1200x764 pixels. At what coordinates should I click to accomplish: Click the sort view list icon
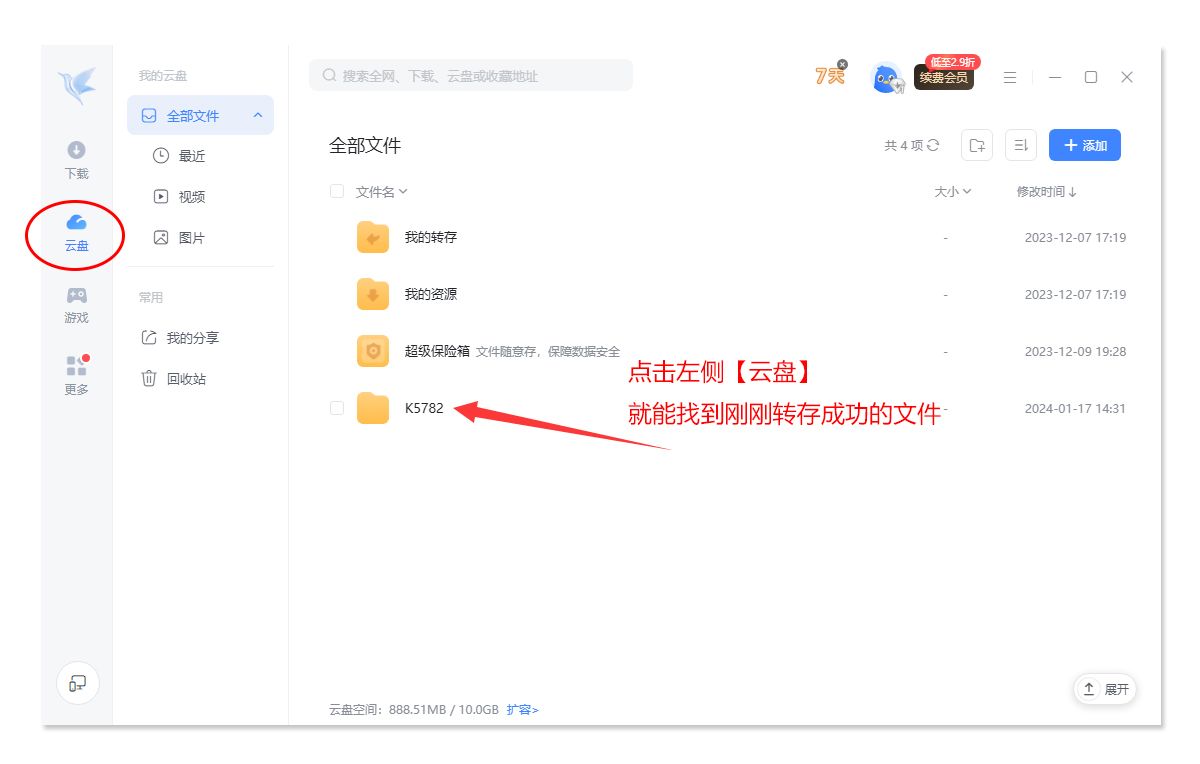(x=1020, y=145)
